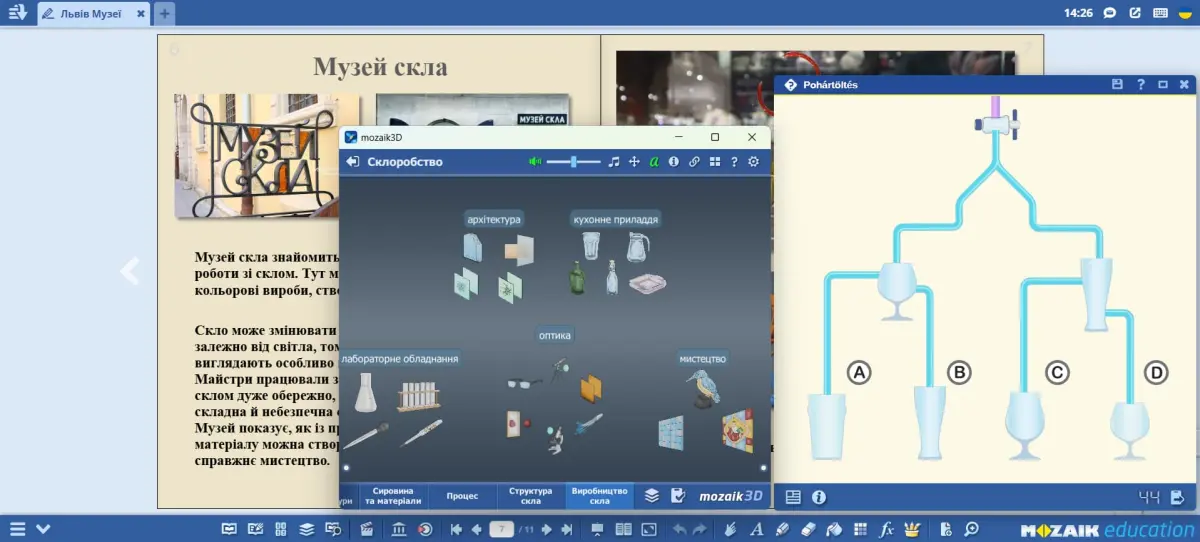Switch to Структура скла tab
This screenshot has height=542, width=1200.
(530, 496)
